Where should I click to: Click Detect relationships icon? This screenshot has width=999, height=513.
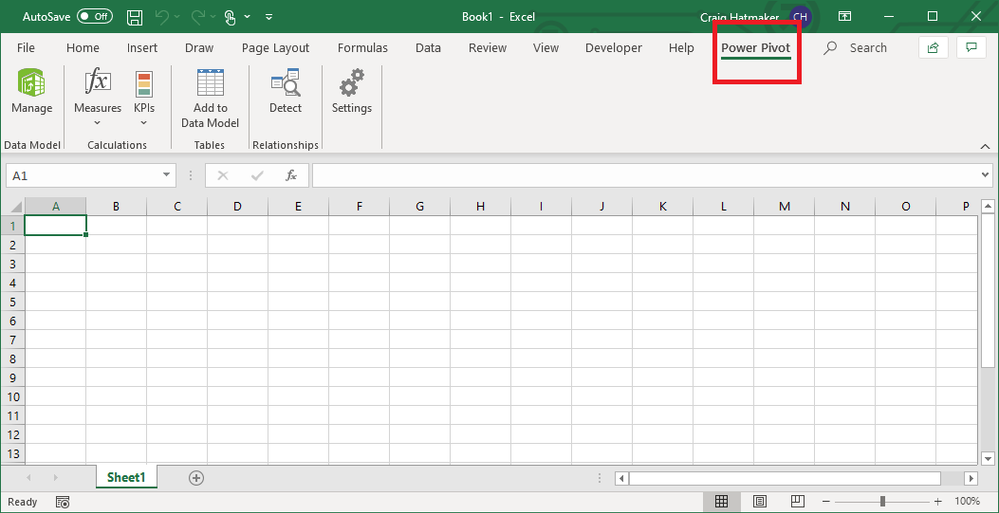tap(285, 83)
